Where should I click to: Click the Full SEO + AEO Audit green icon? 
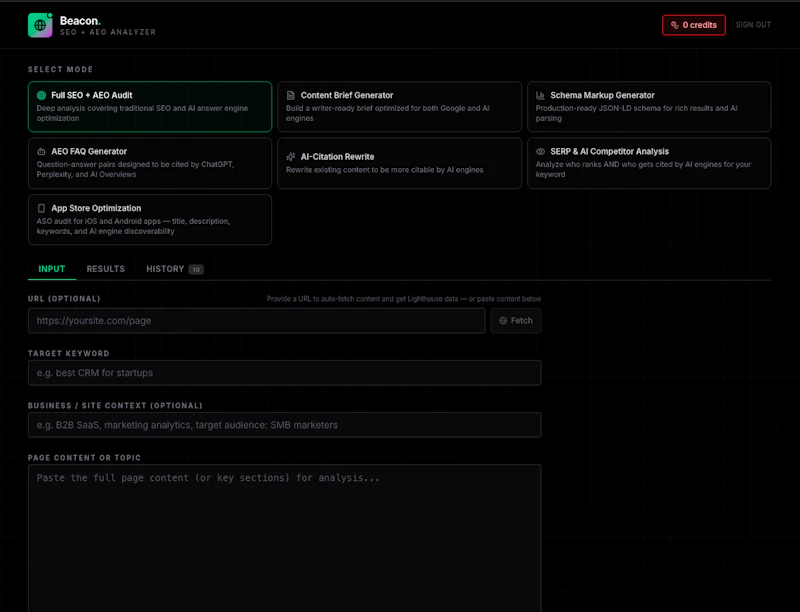41,95
